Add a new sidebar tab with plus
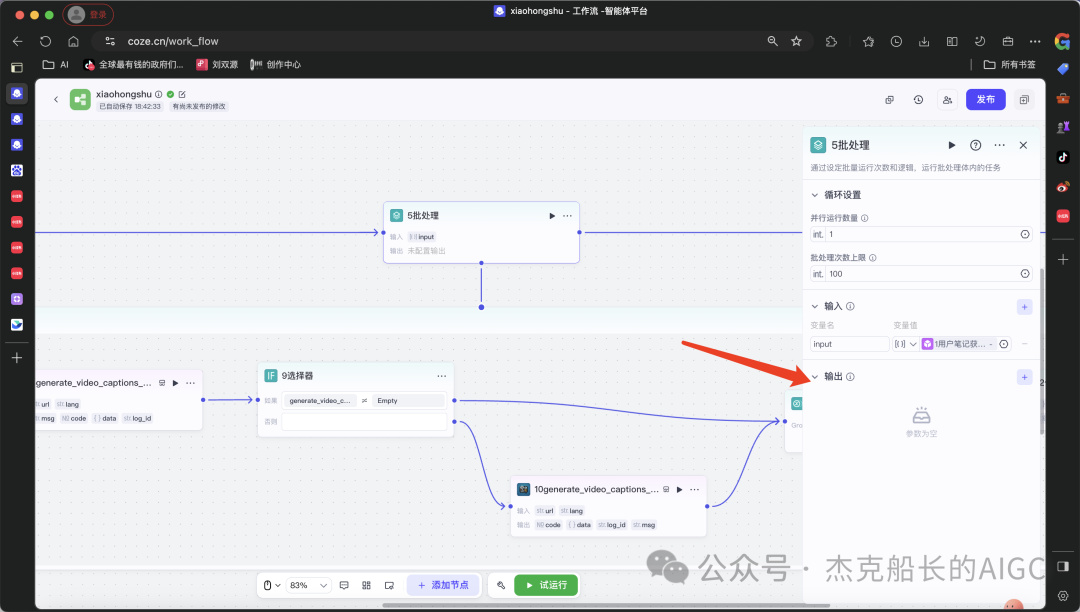The image size is (1080, 612). (x=17, y=358)
